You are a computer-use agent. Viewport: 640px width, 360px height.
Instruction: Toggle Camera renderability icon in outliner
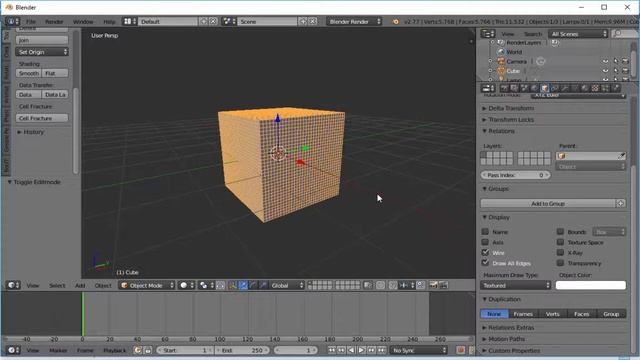(625, 61)
